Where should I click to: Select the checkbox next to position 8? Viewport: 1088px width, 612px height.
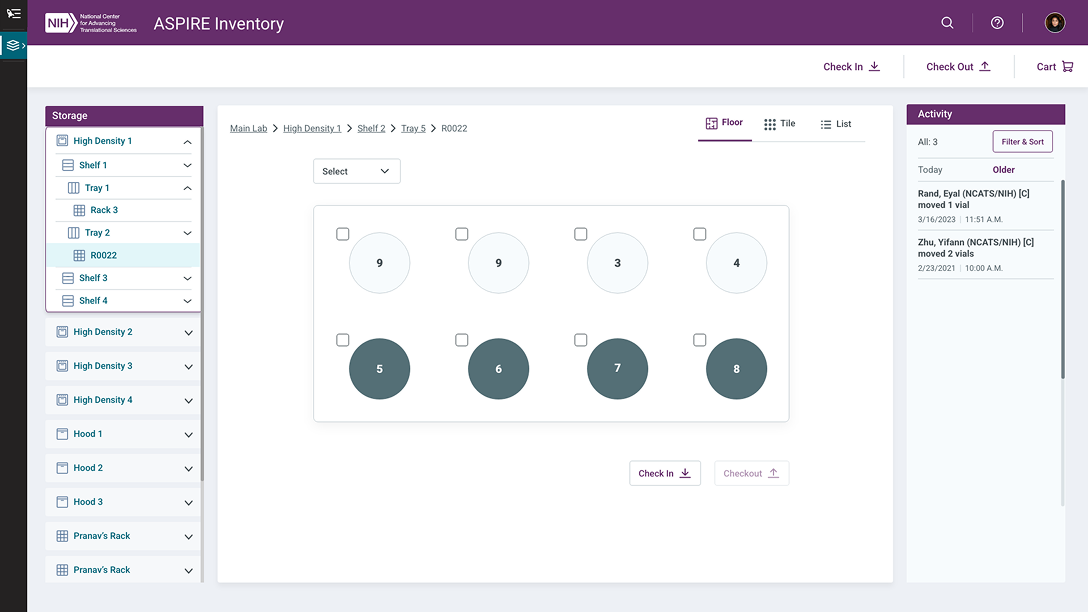tap(700, 340)
